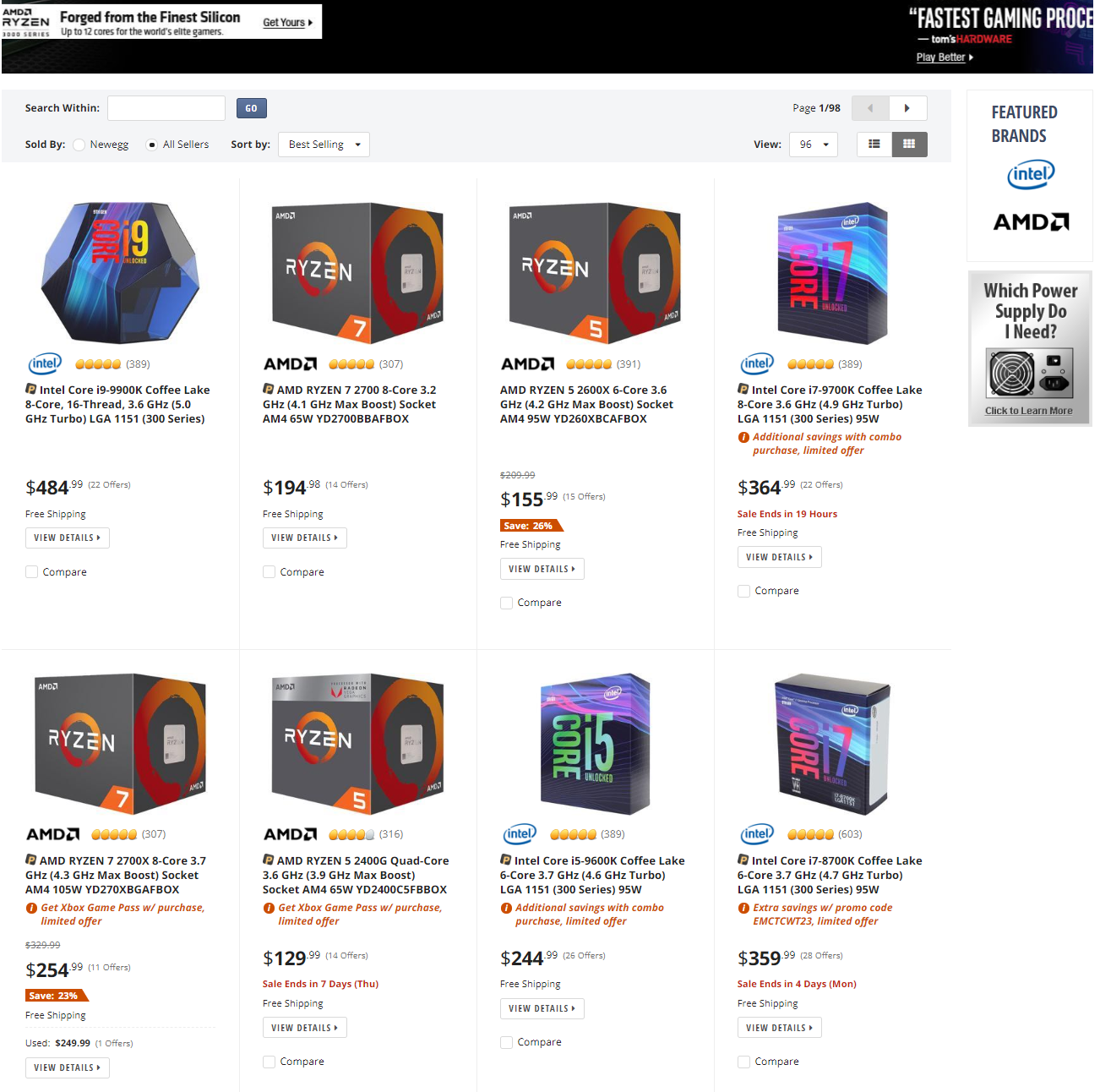Switch to list view icon
1100x1092 pixels.
click(x=874, y=145)
